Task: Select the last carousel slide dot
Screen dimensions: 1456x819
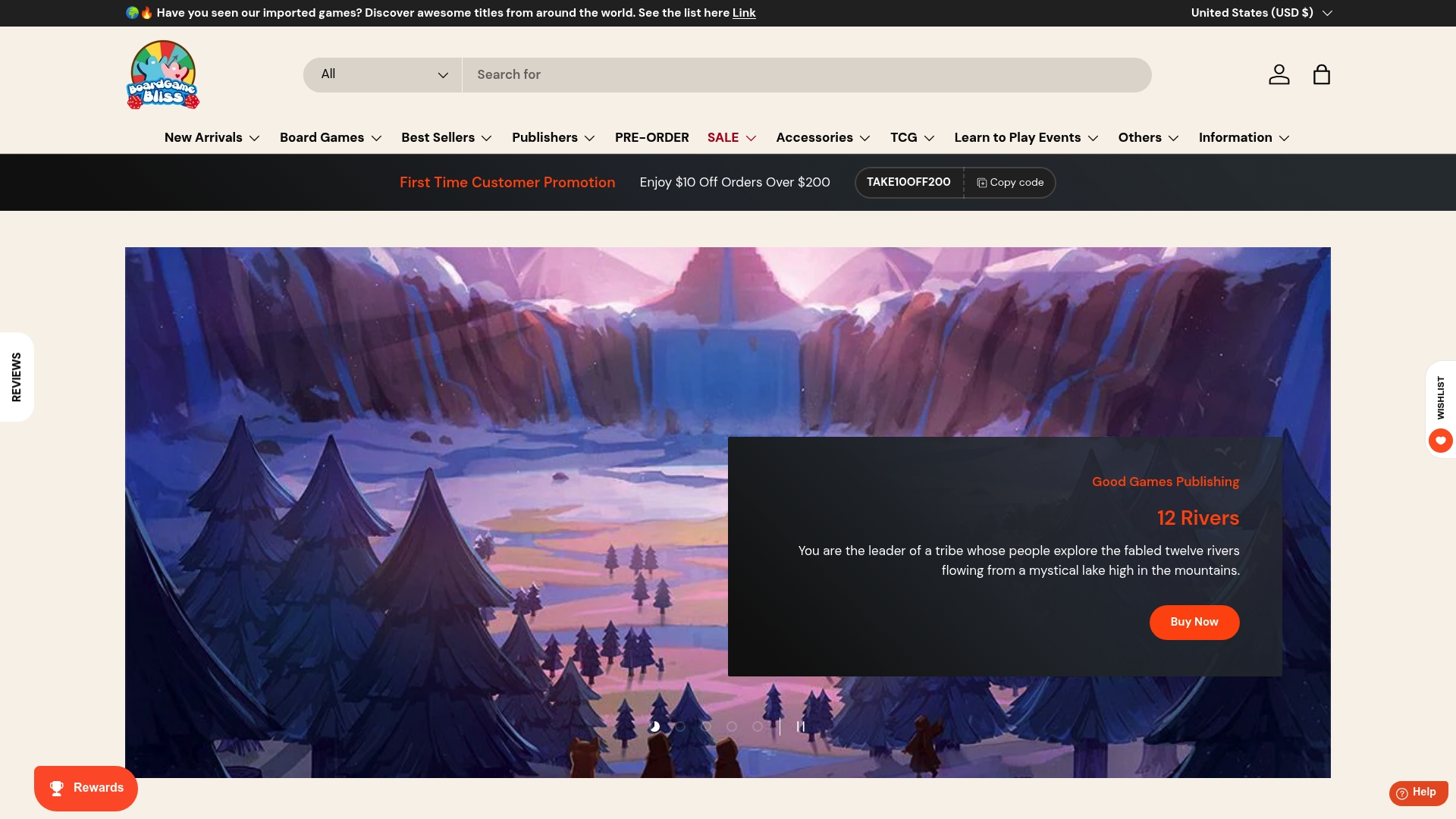Action: (758, 726)
